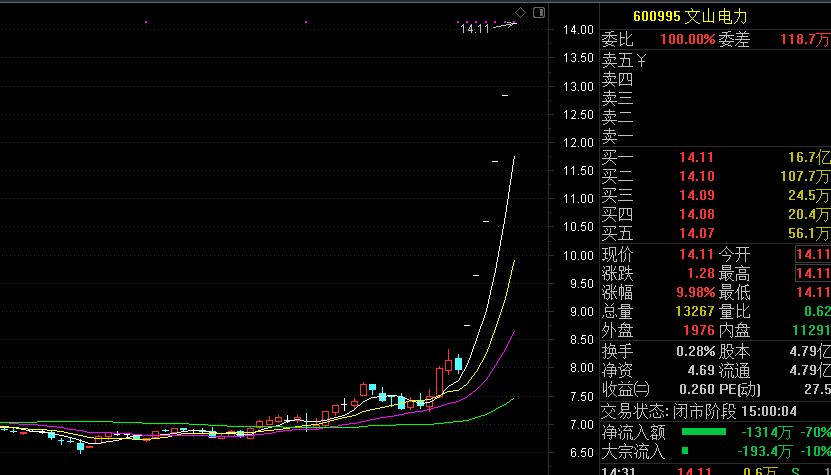Click the 净流入额 value -1314万
Image resolution: width=831 pixels, height=475 pixels.
(766, 433)
